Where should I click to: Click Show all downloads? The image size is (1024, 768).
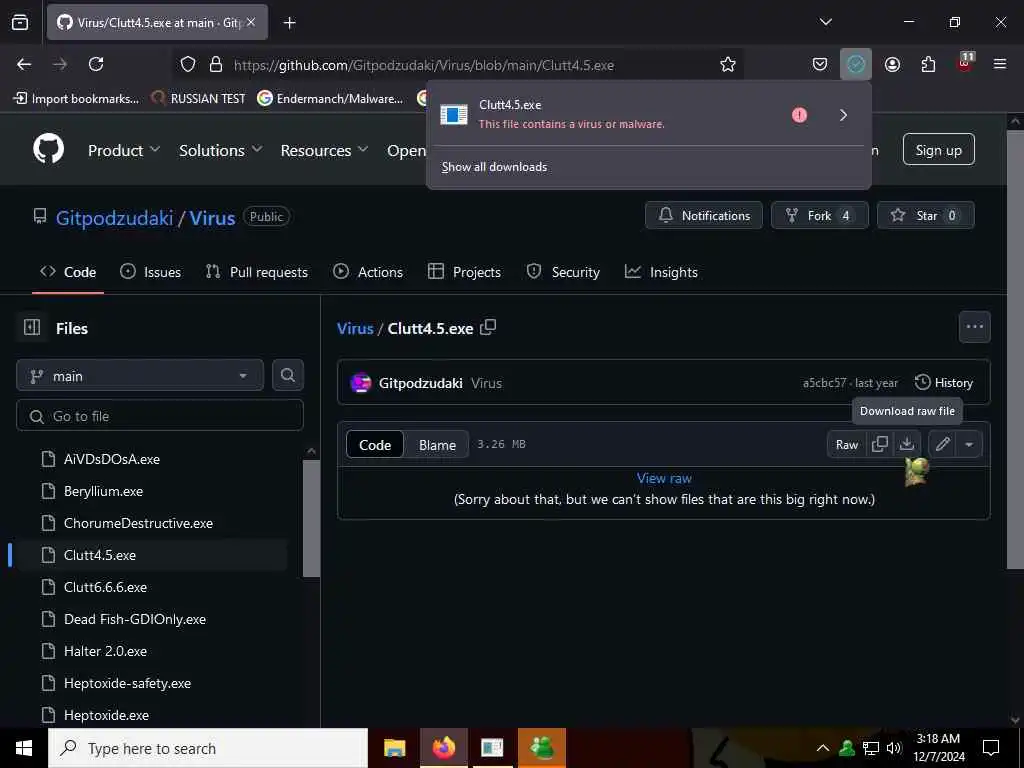(494, 167)
